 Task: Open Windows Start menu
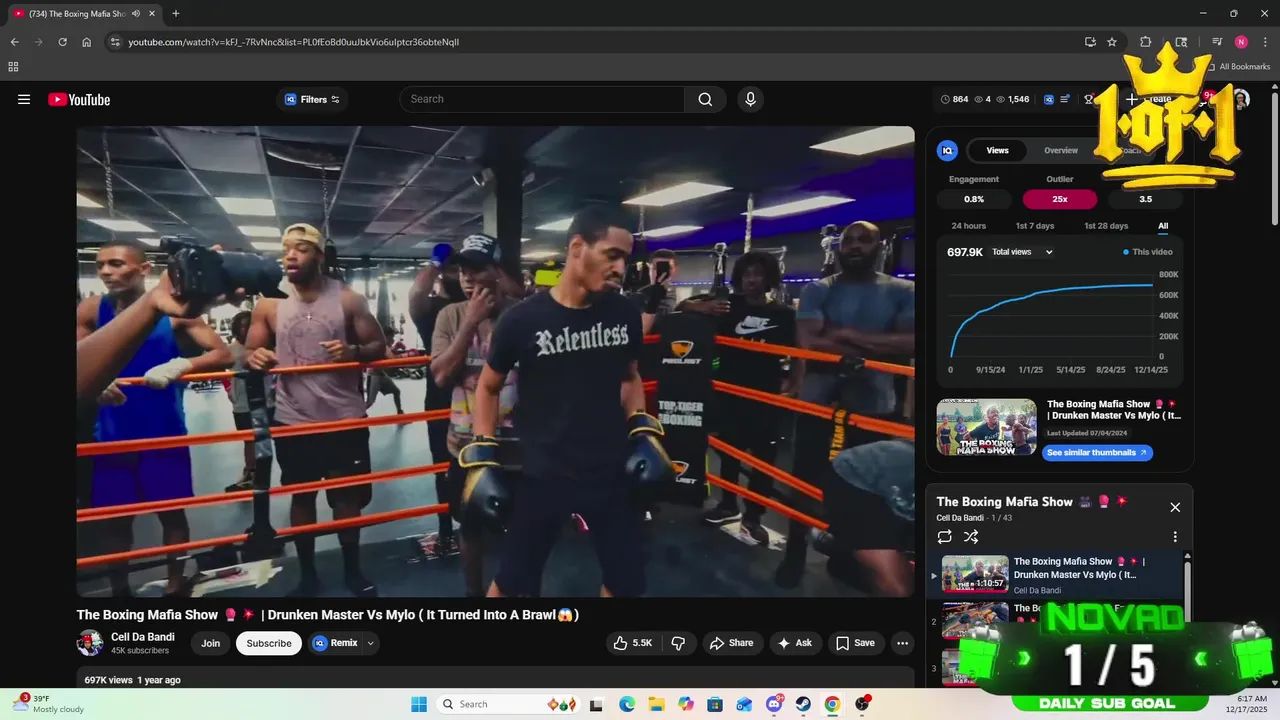coord(418,704)
